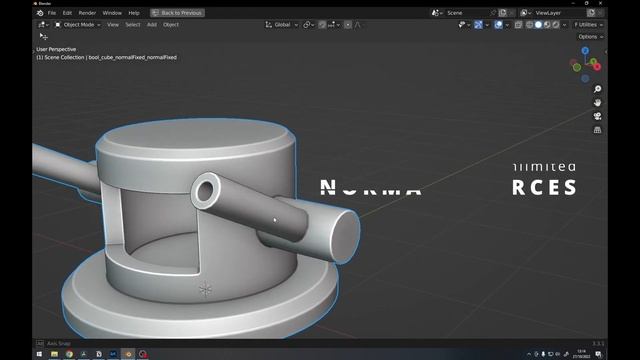Open viewport shading options dropdown arrow

564,25
